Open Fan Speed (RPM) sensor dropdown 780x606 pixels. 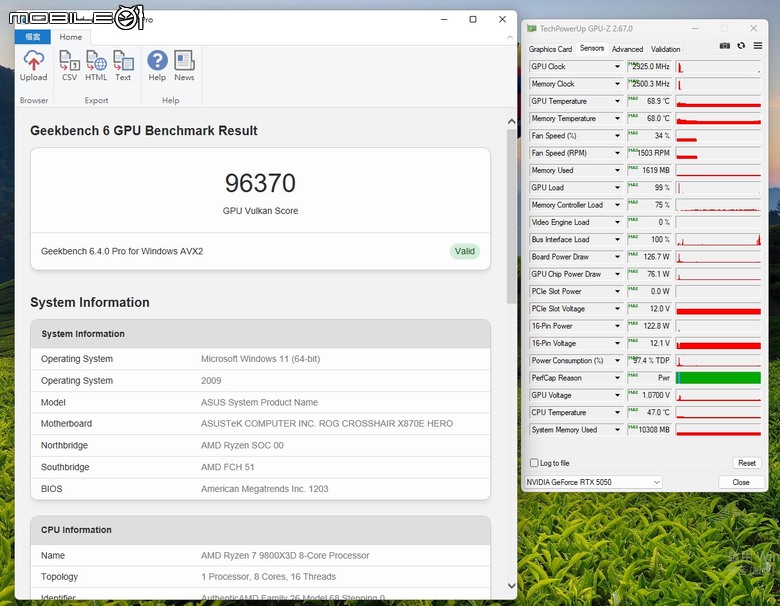coord(617,153)
